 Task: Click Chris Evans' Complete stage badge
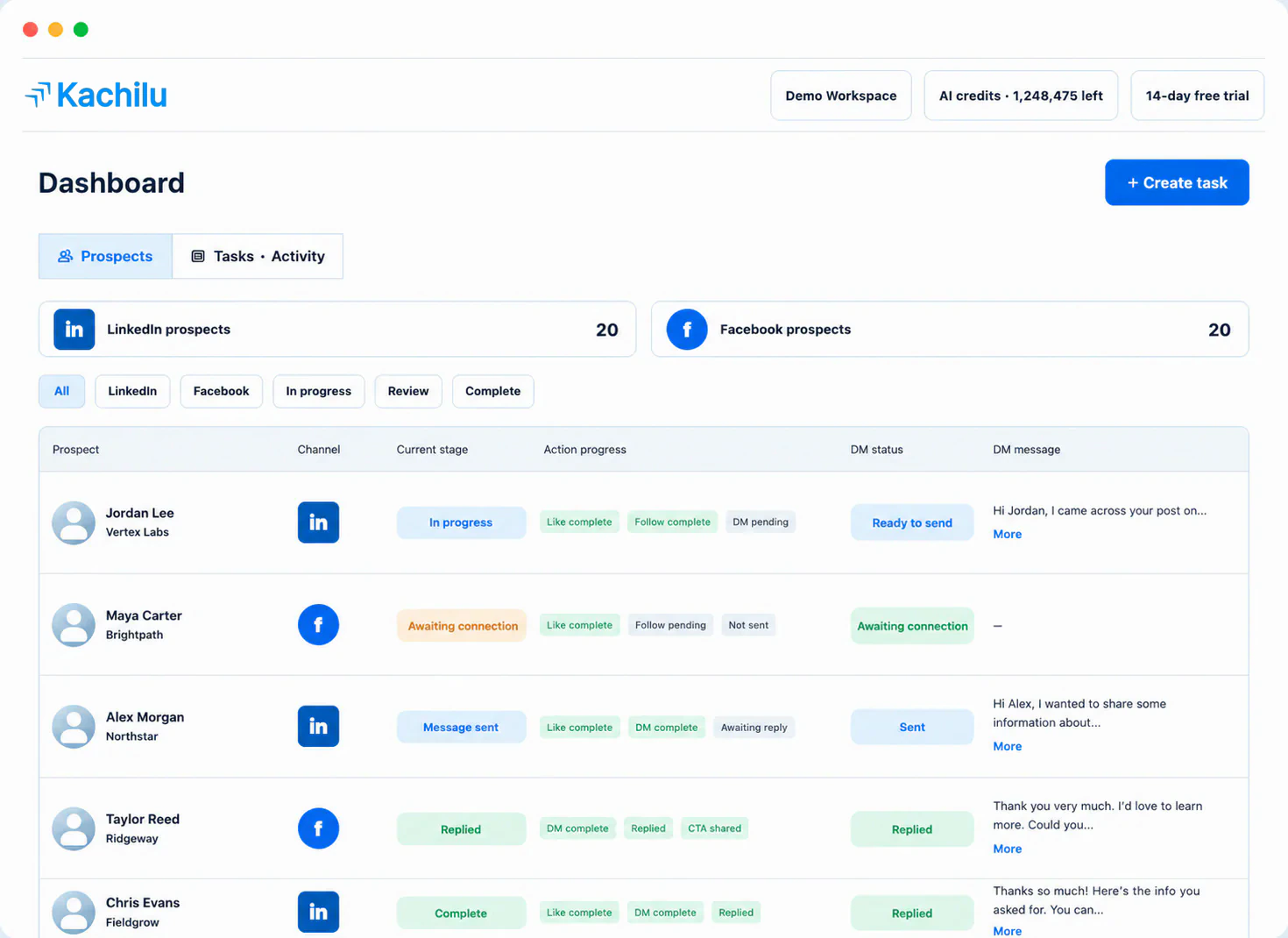461,913
